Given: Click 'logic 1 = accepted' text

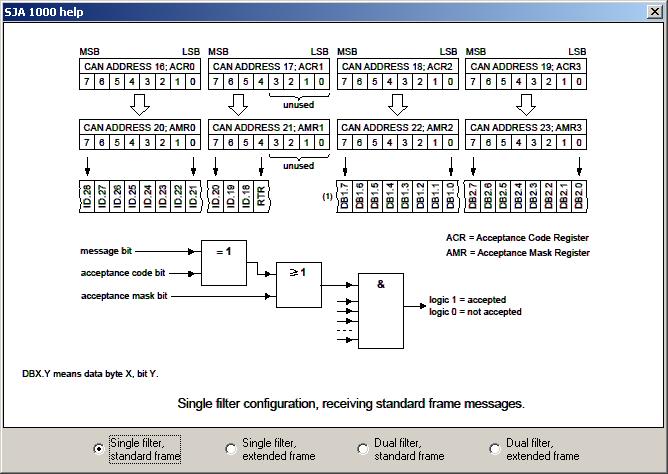Looking at the screenshot, I should tap(467, 300).
